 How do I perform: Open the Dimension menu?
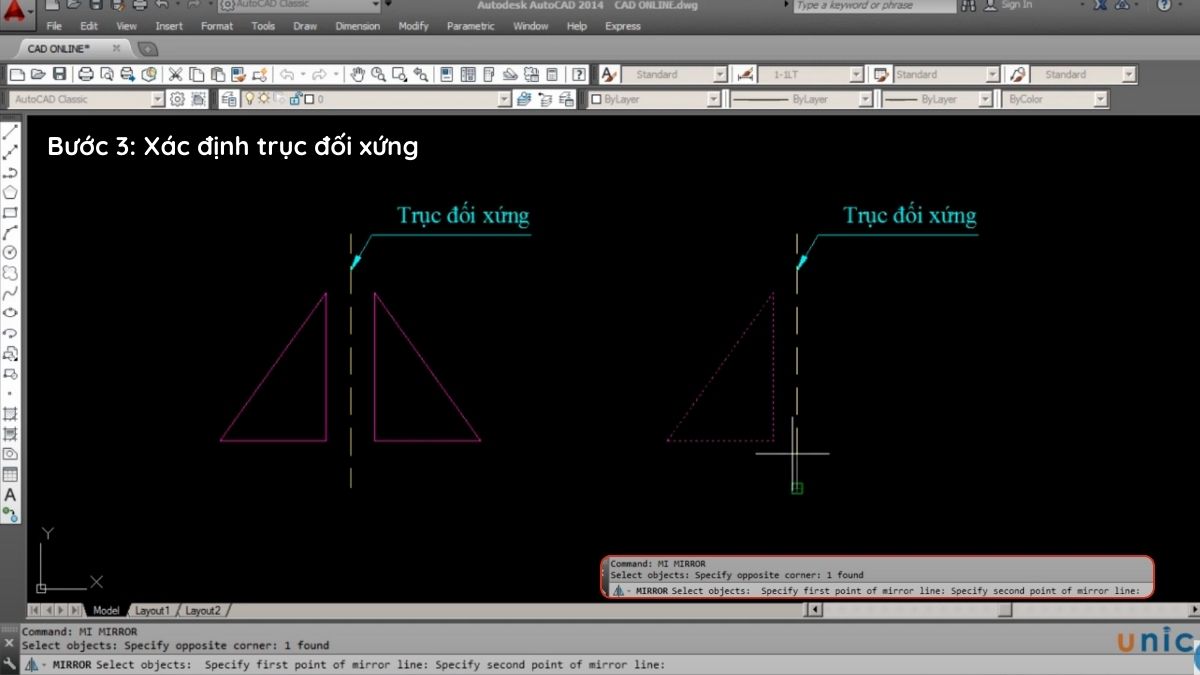click(358, 26)
